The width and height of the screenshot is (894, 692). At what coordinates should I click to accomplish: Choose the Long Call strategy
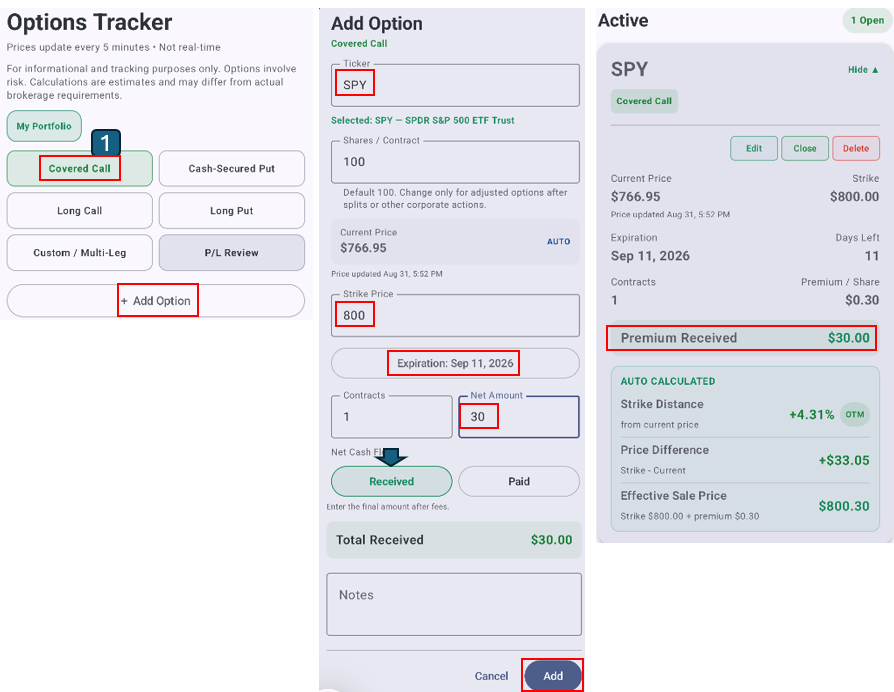click(79, 210)
